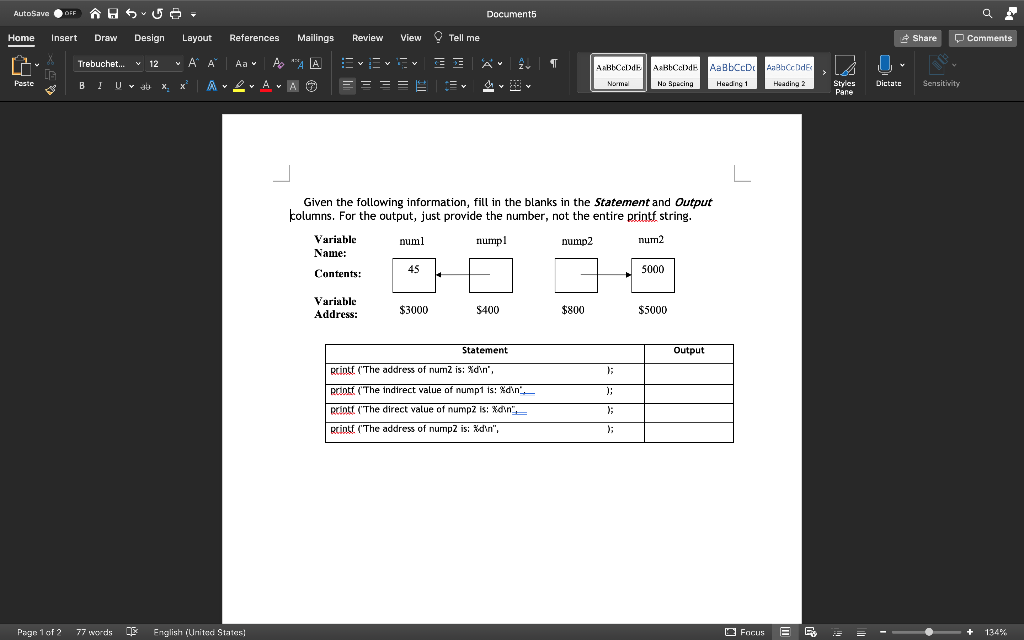
Task: Open the Draw tab
Action: (x=106, y=38)
